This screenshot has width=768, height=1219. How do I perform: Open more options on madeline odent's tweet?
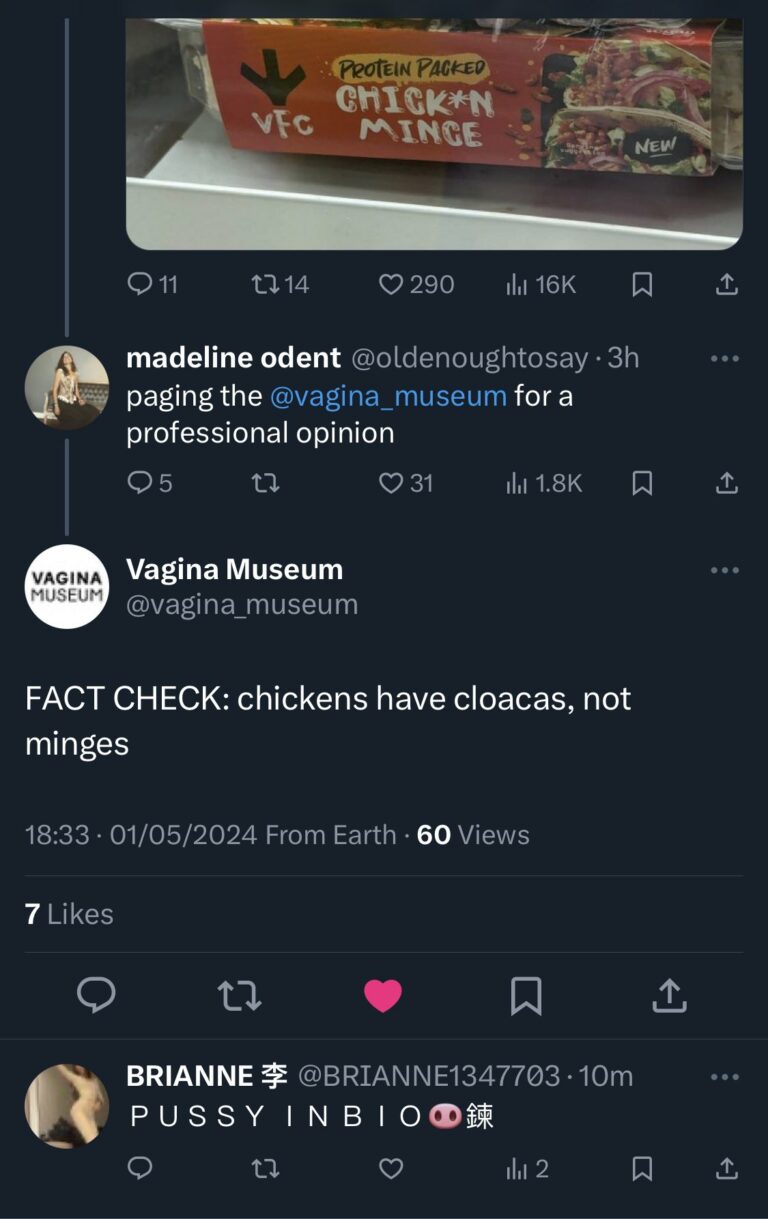723,357
